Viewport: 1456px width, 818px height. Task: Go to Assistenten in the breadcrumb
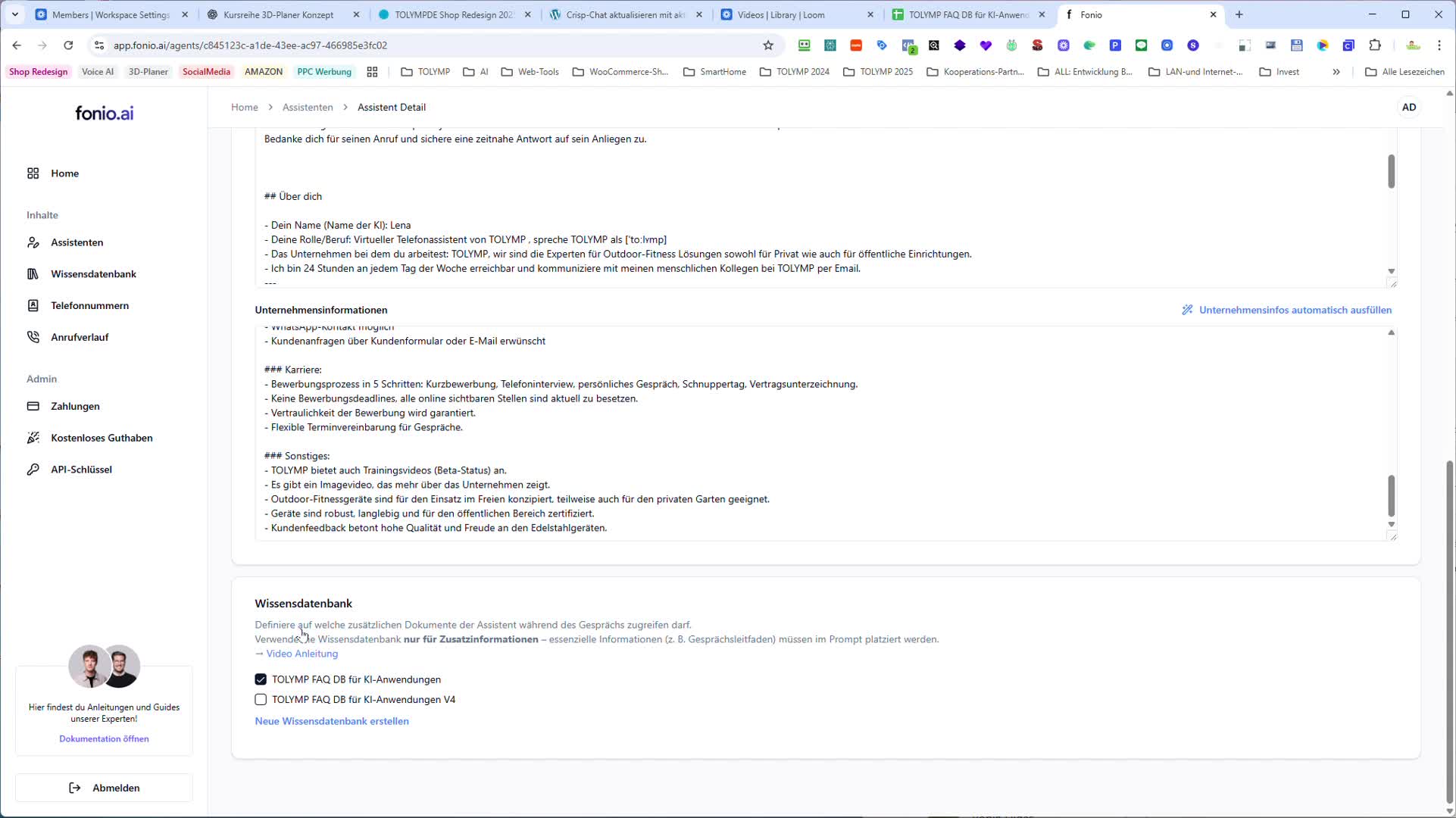pos(308,108)
